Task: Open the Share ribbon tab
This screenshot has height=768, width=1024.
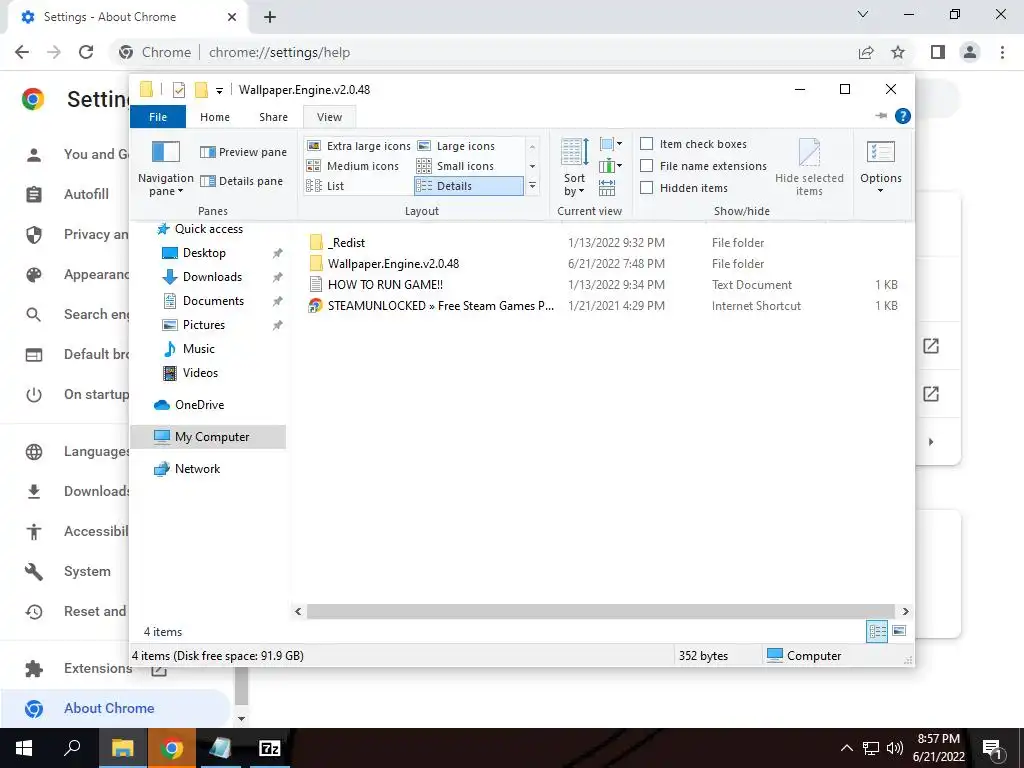Action: pyautogui.click(x=273, y=117)
